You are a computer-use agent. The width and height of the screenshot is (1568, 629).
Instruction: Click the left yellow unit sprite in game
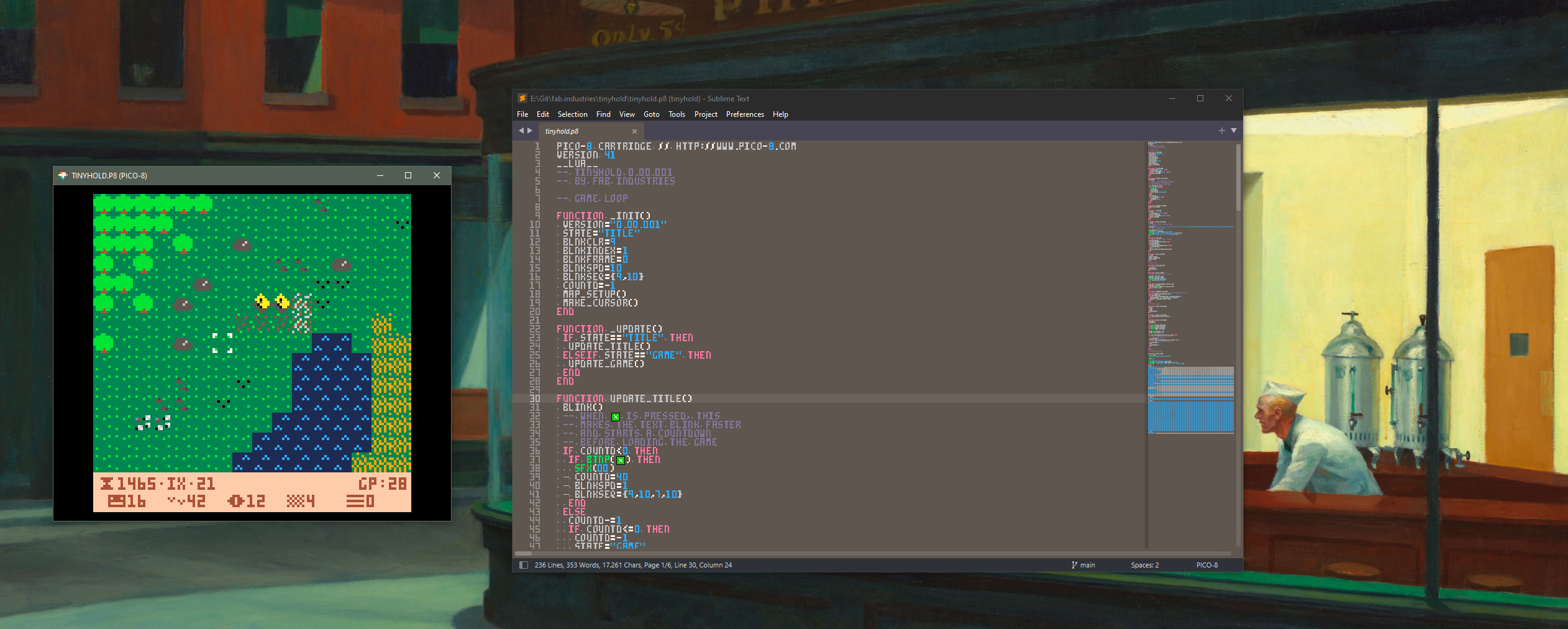click(x=262, y=303)
